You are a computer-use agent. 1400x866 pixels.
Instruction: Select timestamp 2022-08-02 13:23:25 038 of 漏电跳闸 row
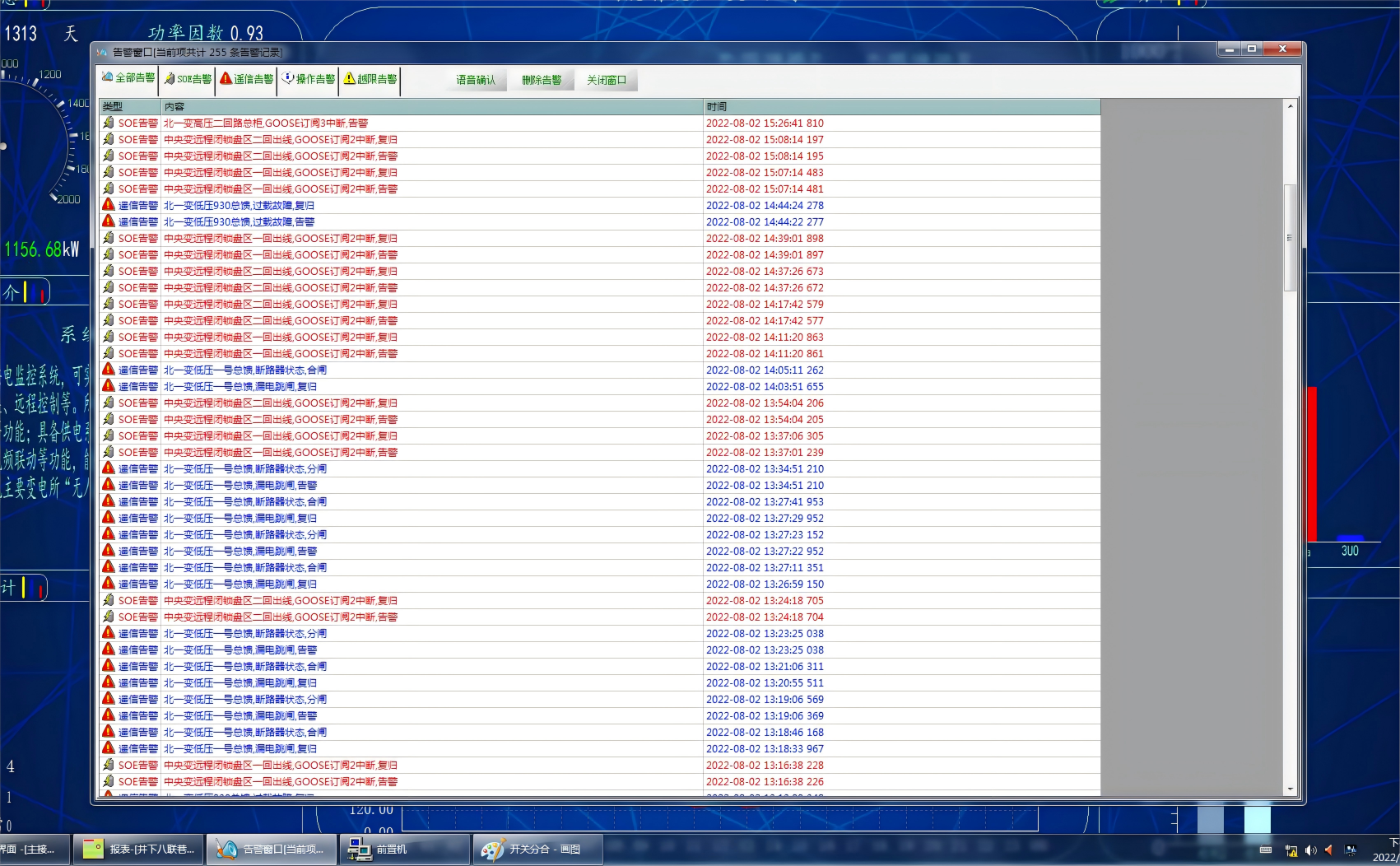[x=765, y=650]
